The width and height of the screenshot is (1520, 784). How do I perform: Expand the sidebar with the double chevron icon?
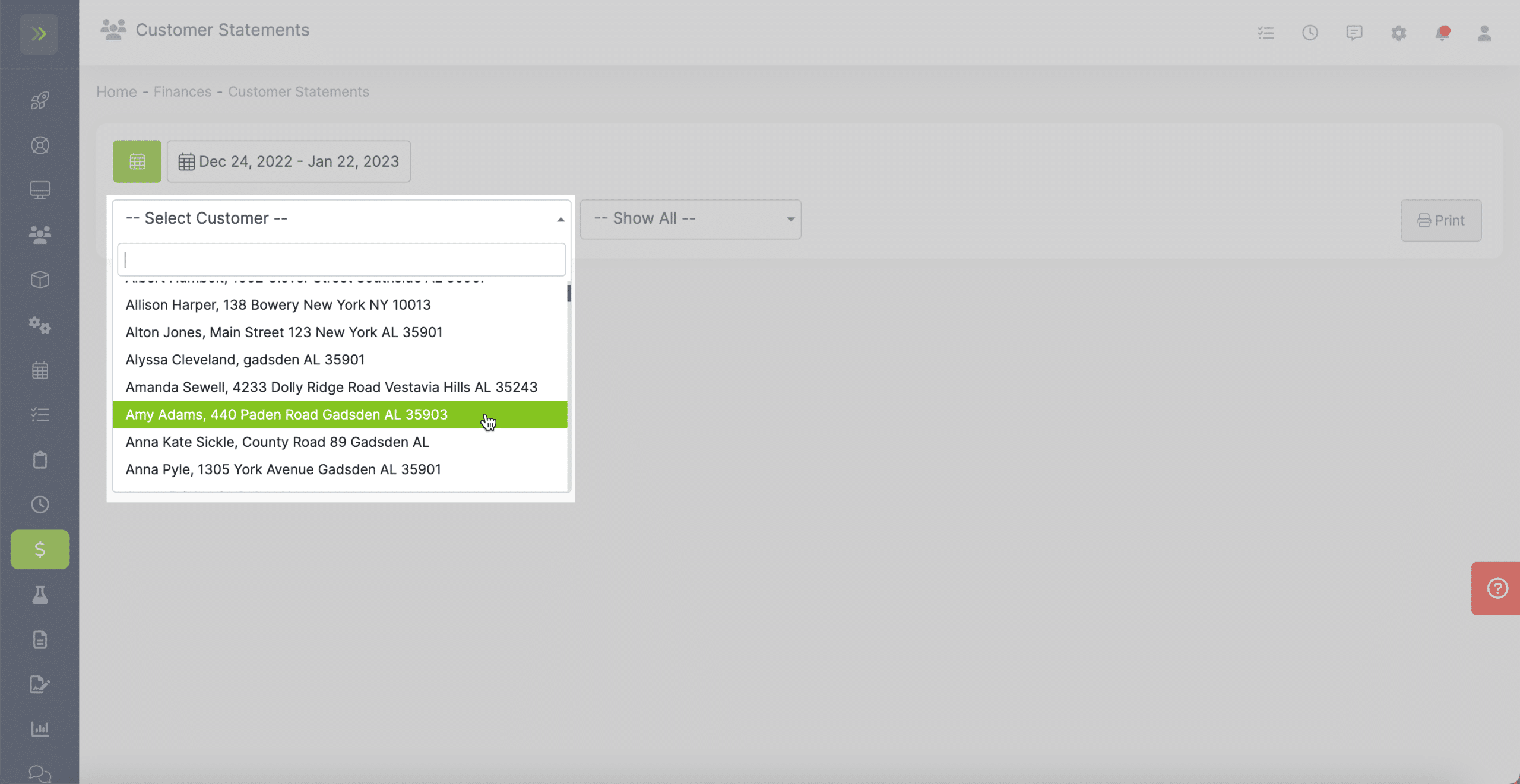click(x=39, y=34)
